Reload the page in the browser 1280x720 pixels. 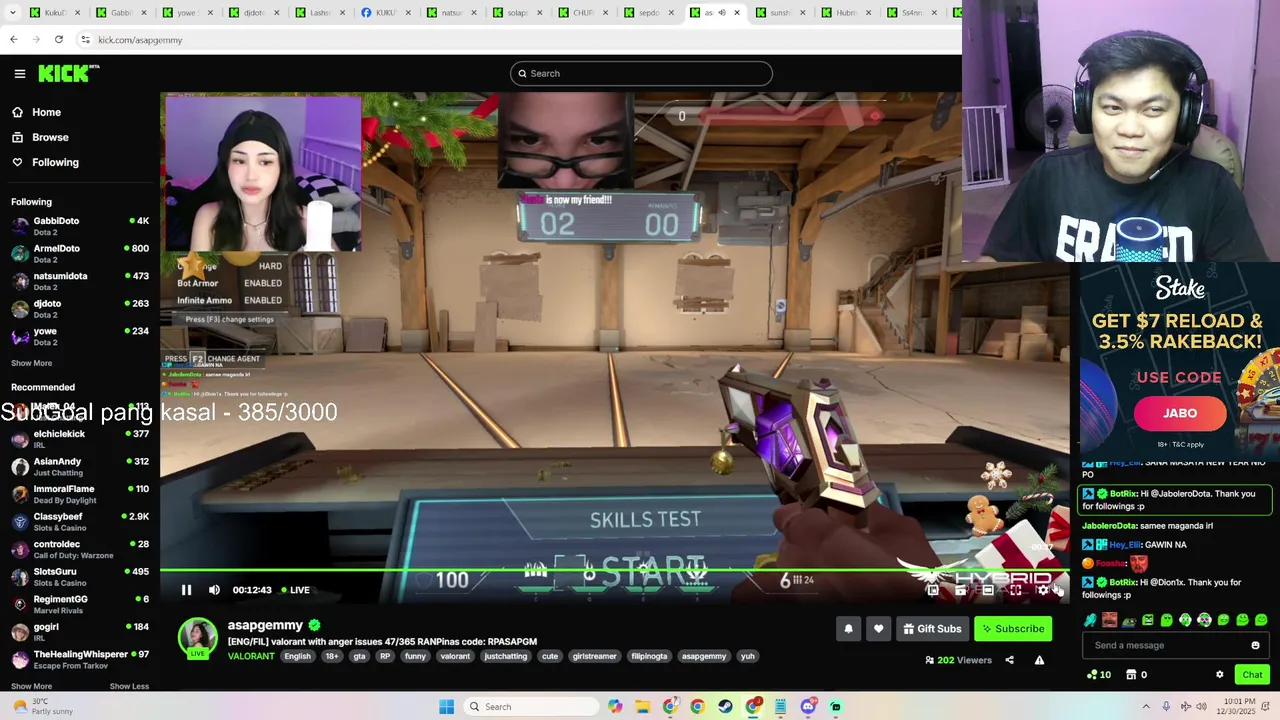tap(59, 39)
